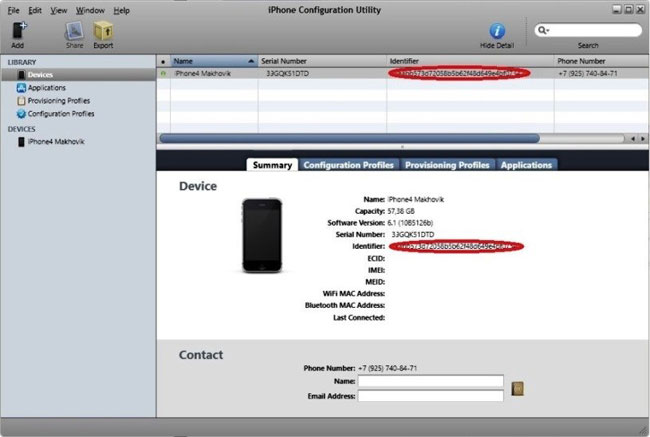The height and width of the screenshot is (437, 650).
Task: Click the Phone Number column header
Action: point(601,61)
